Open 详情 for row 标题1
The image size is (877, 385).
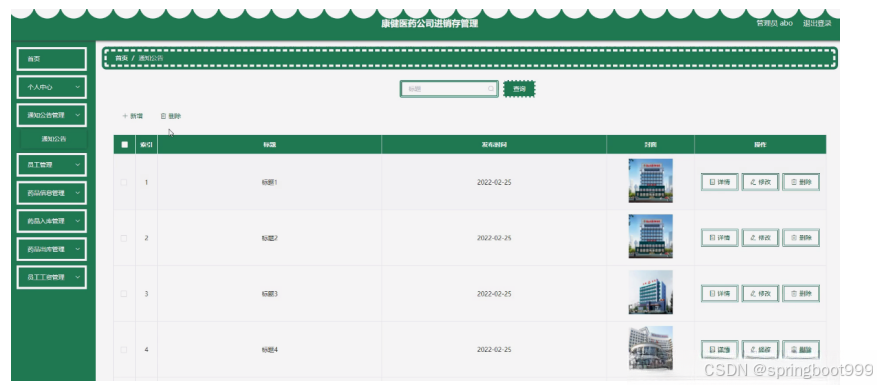tap(719, 182)
